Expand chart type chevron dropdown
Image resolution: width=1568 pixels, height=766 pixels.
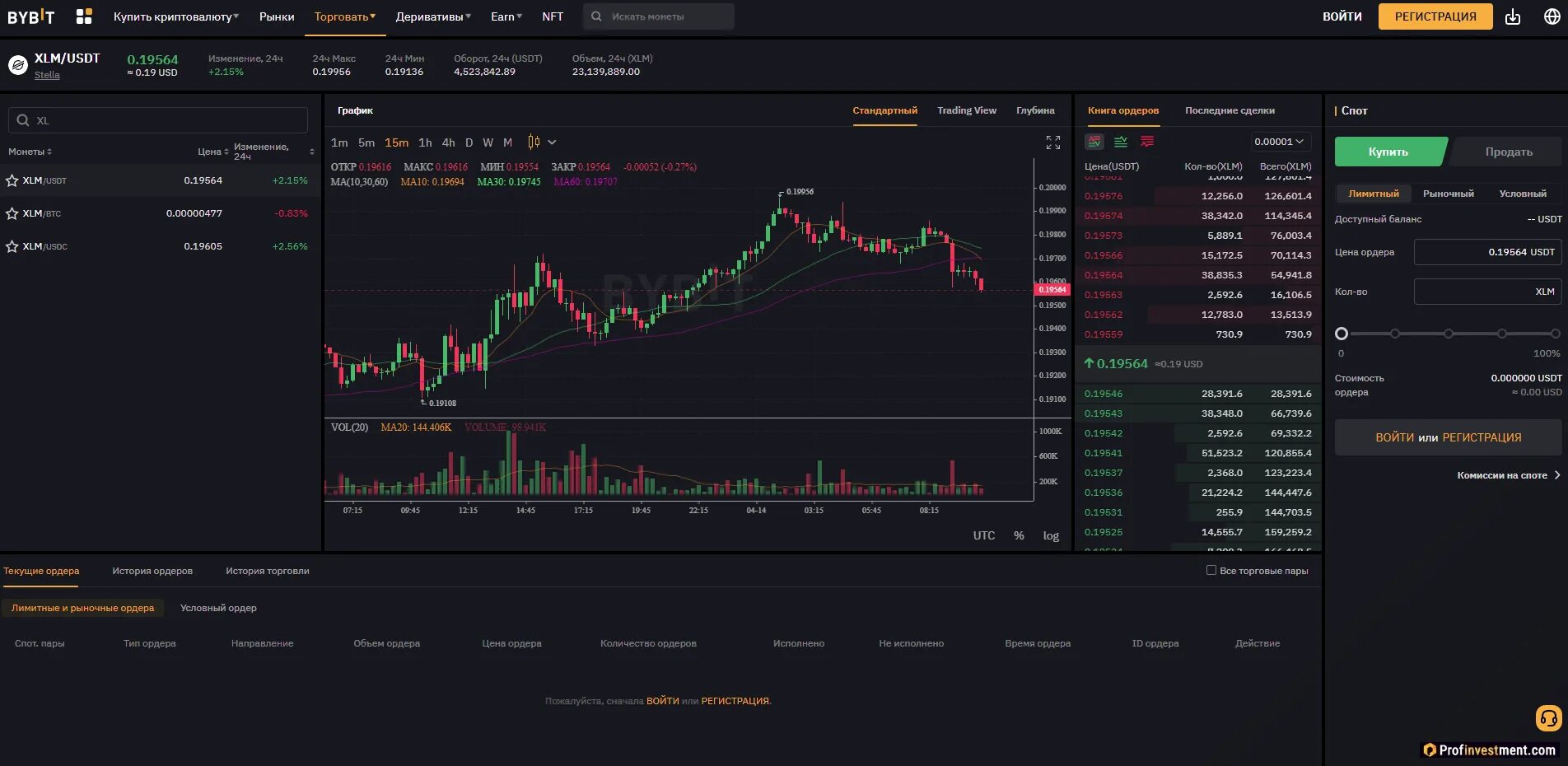[x=552, y=142]
